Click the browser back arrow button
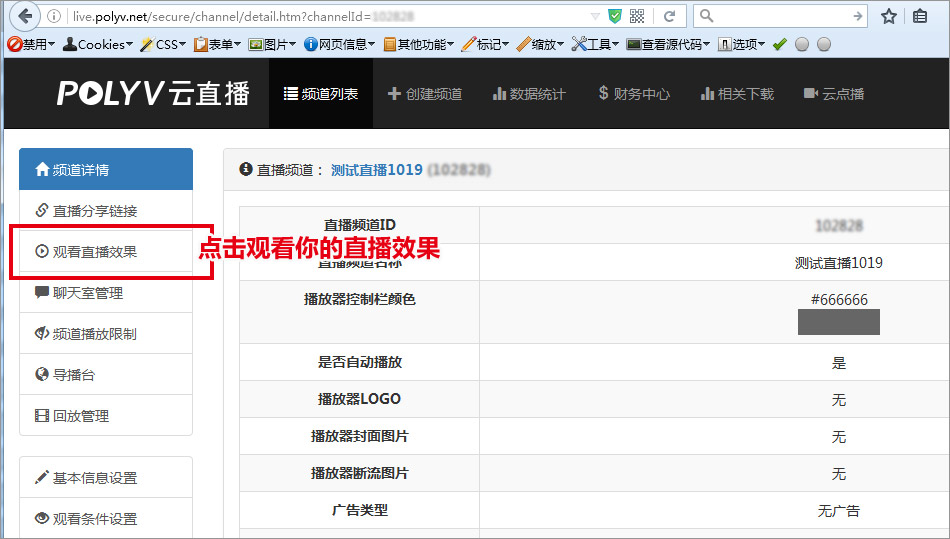The width and height of the screenshot is (950, 539). [x=24, y=16]
